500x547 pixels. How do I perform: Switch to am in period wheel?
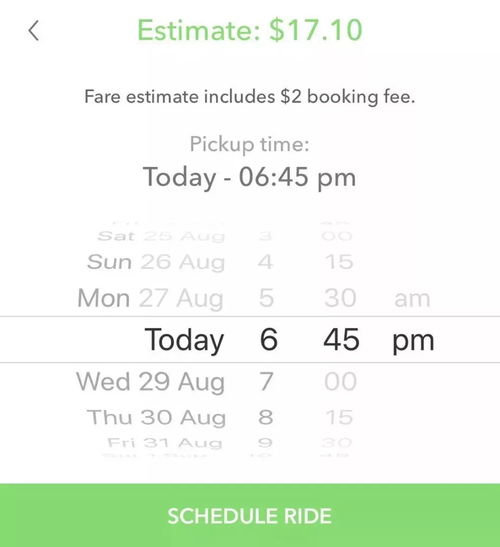[412, 299]
